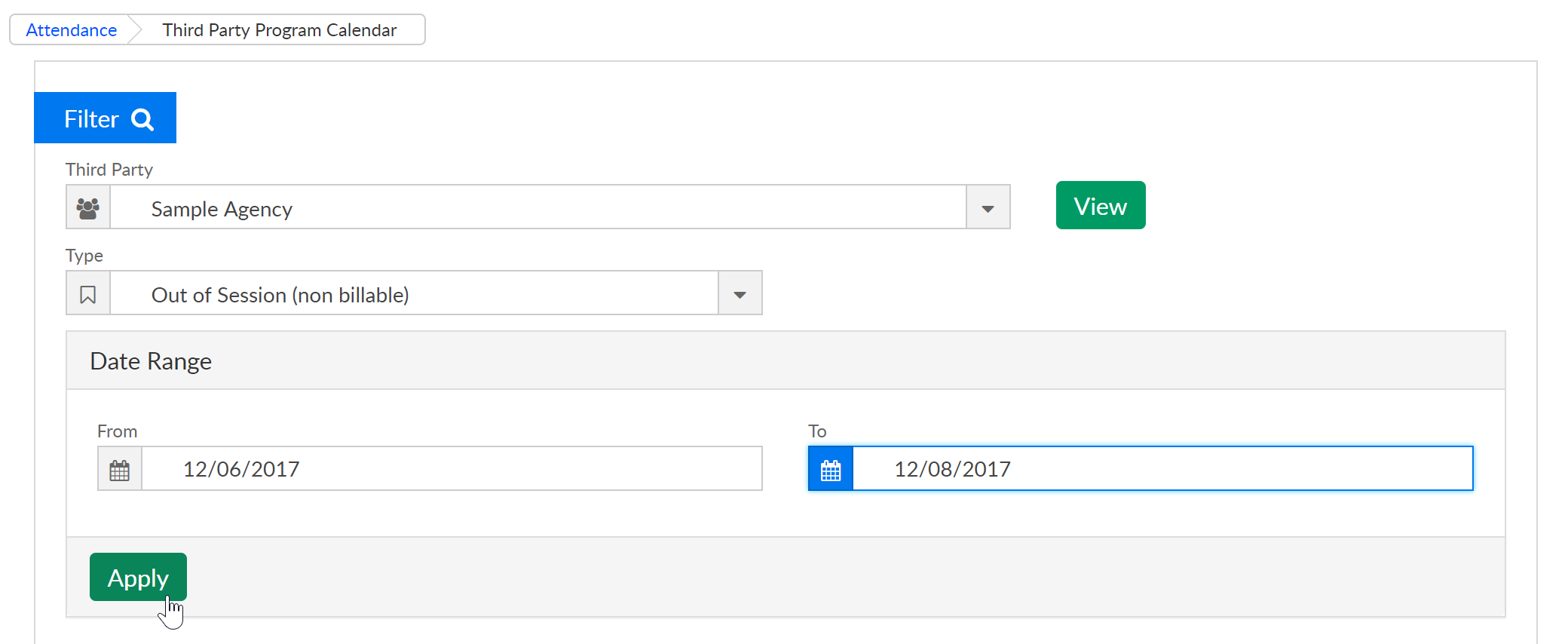Click the Third Party field label
The width and height of the screenshot is (1568, 644).
(109, 170)
